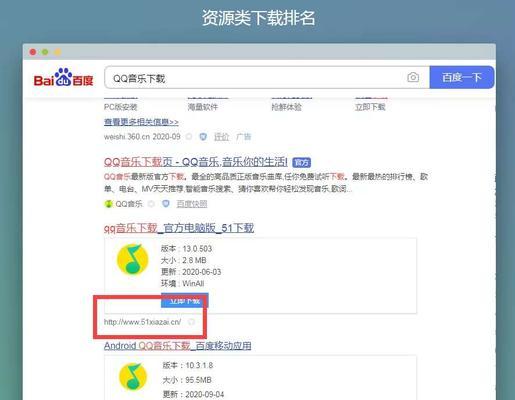
Task: Click the 评价 link beside weishi.360.cn
Action: [x=221, y=137]
